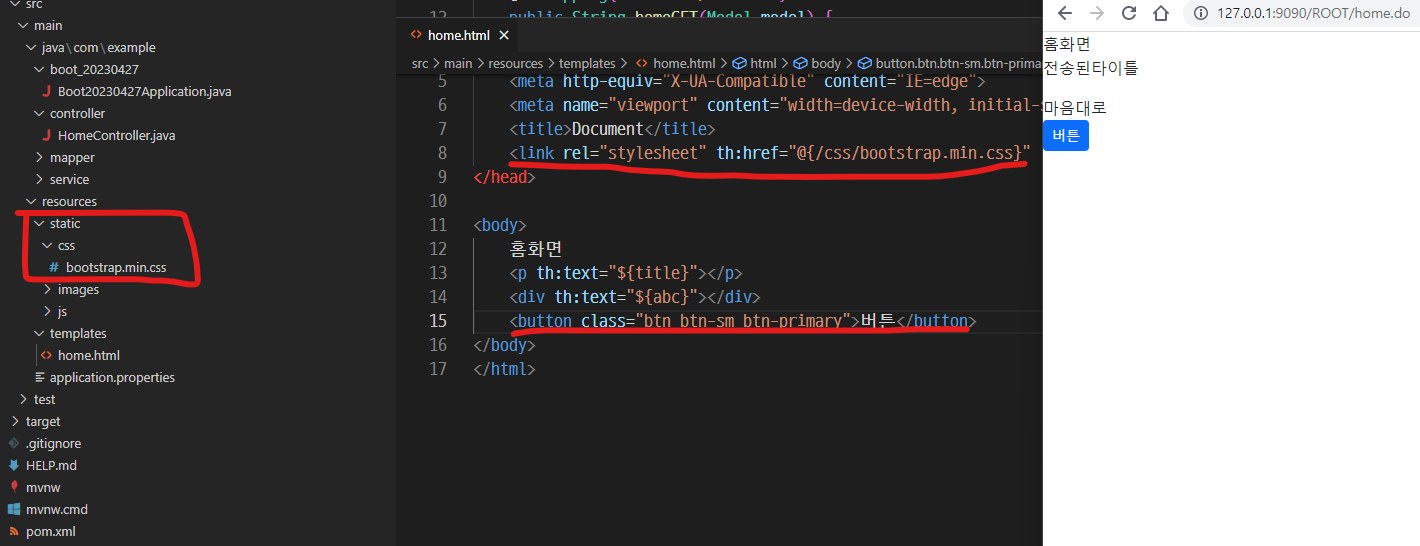Expand the mapper folder
The height and width of the screenshot is (546, 1420).
point(38,157)
